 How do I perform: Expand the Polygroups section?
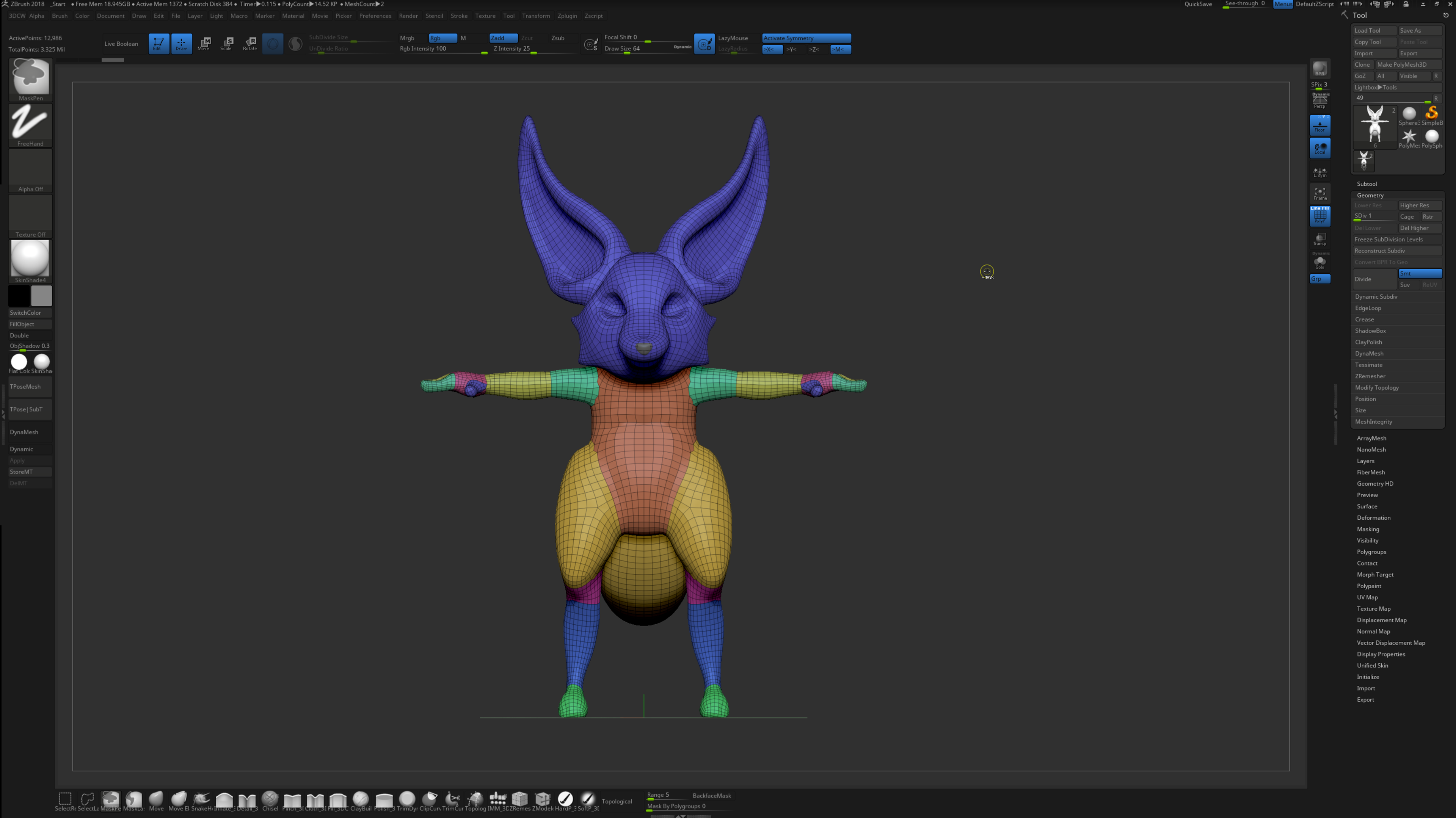[1371, 552]
